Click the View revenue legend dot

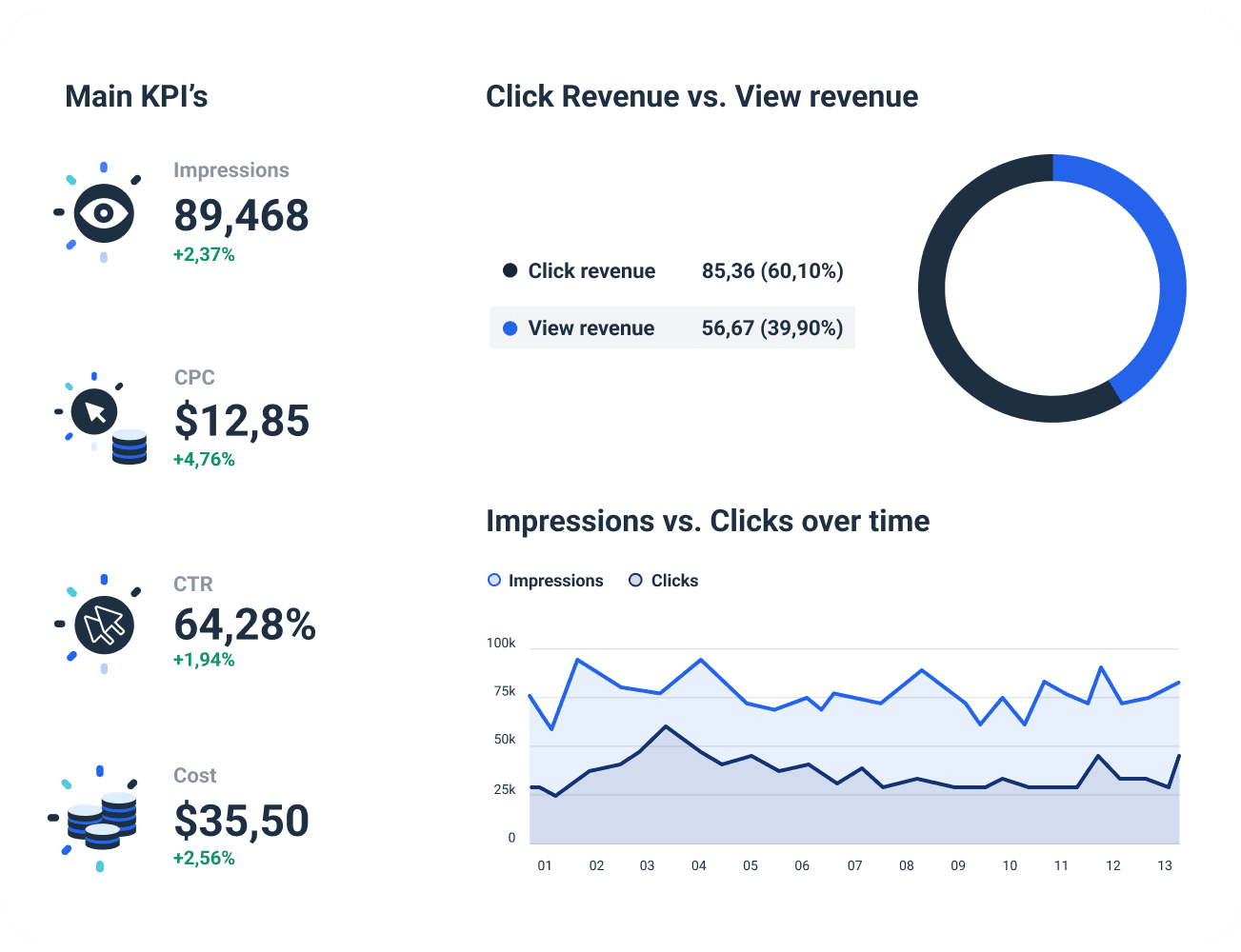pyautogui.click(x=510, y=327)
